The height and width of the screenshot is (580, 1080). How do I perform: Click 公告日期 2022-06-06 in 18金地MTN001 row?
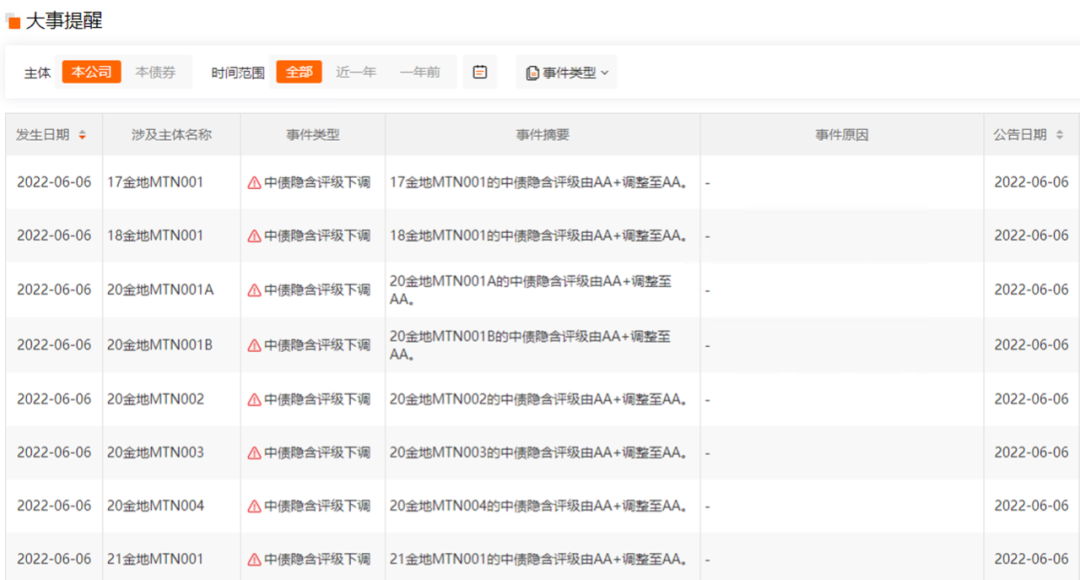(x=1031, y=235)
